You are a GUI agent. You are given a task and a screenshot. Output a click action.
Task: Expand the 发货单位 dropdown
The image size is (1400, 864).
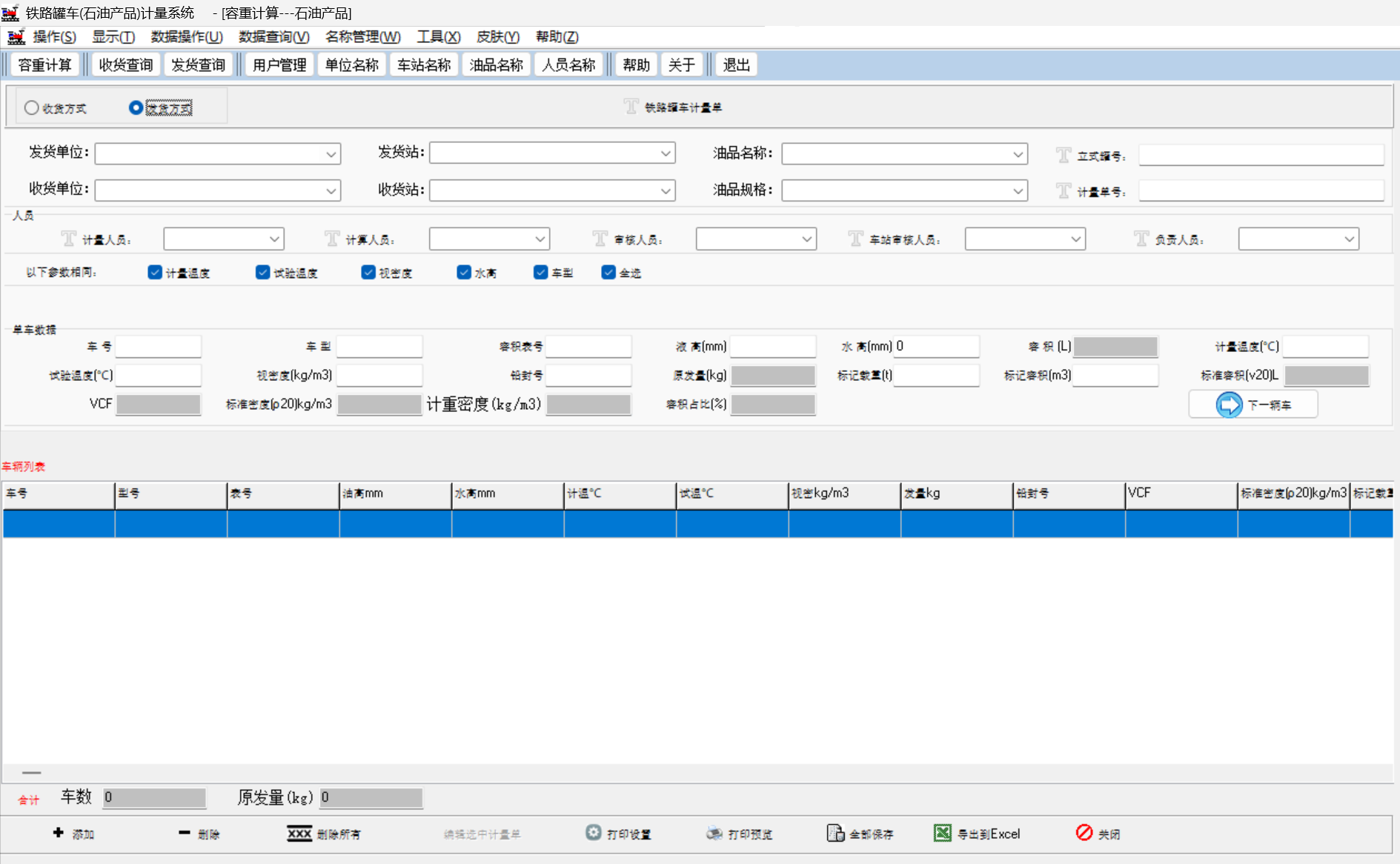(331, 154)
